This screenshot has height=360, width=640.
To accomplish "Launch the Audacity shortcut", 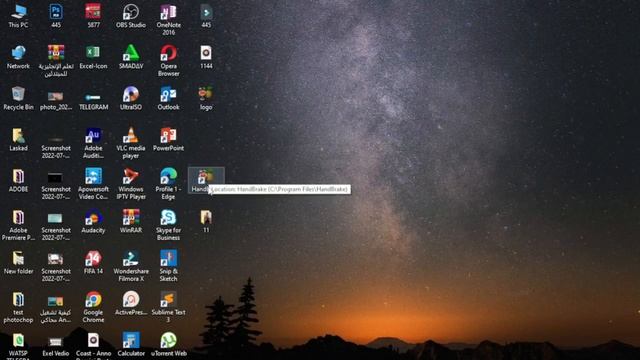I will [93, 222].
